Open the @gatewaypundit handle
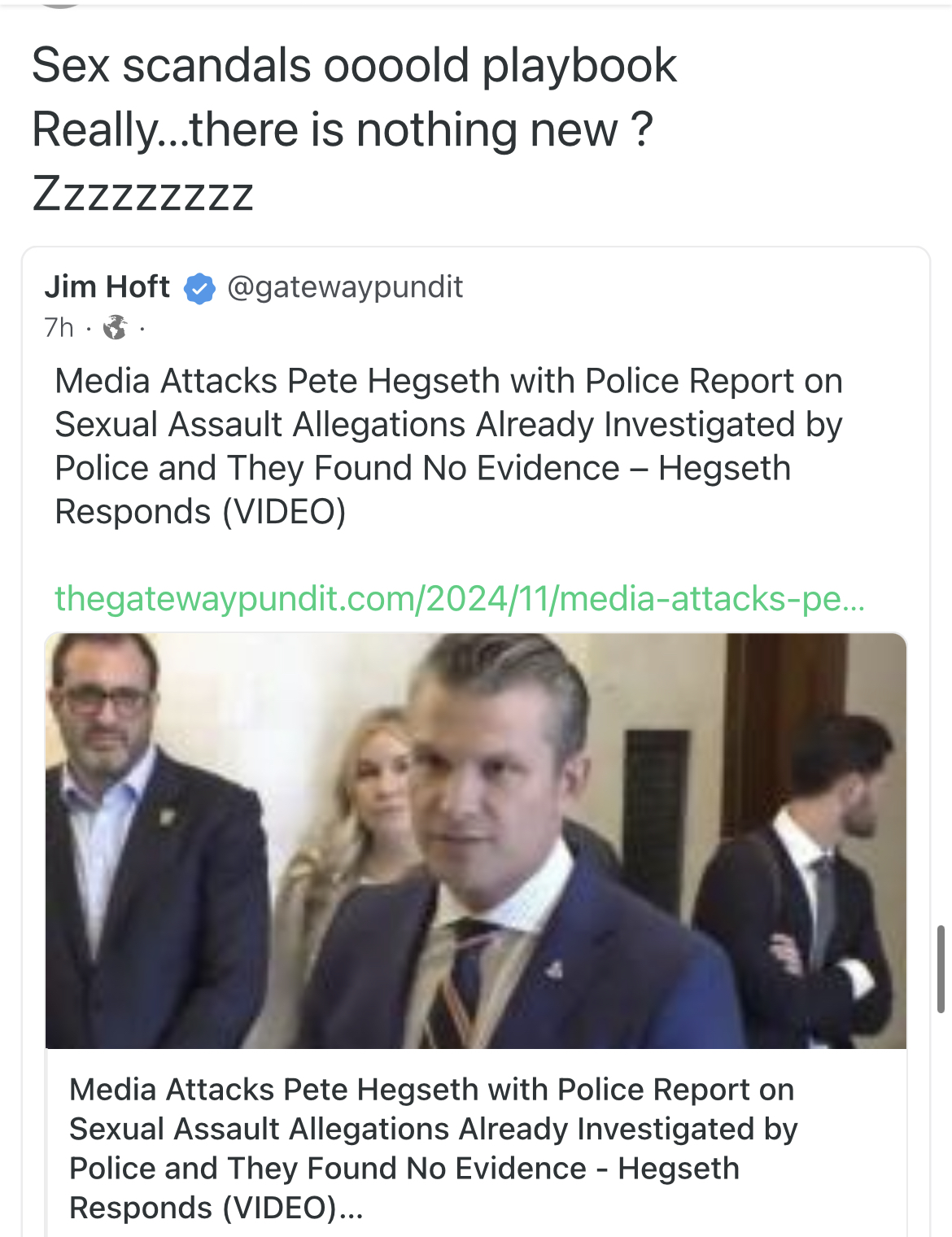The width and height of the screenshot is (952, 1237). [345, 286]
